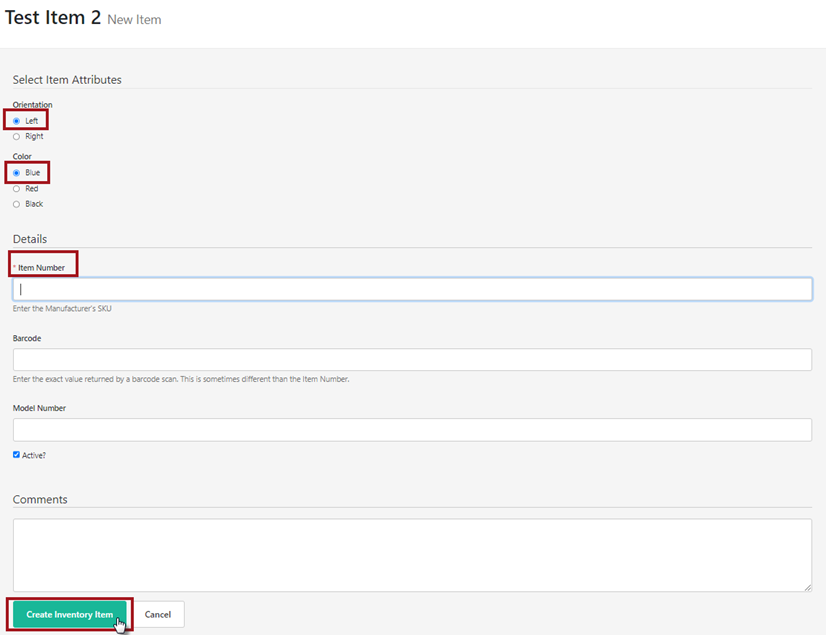The height and width of the screenshot is (635, 826).
Task: Focus the Item Number input field
Action: click(x=412, y=289)
